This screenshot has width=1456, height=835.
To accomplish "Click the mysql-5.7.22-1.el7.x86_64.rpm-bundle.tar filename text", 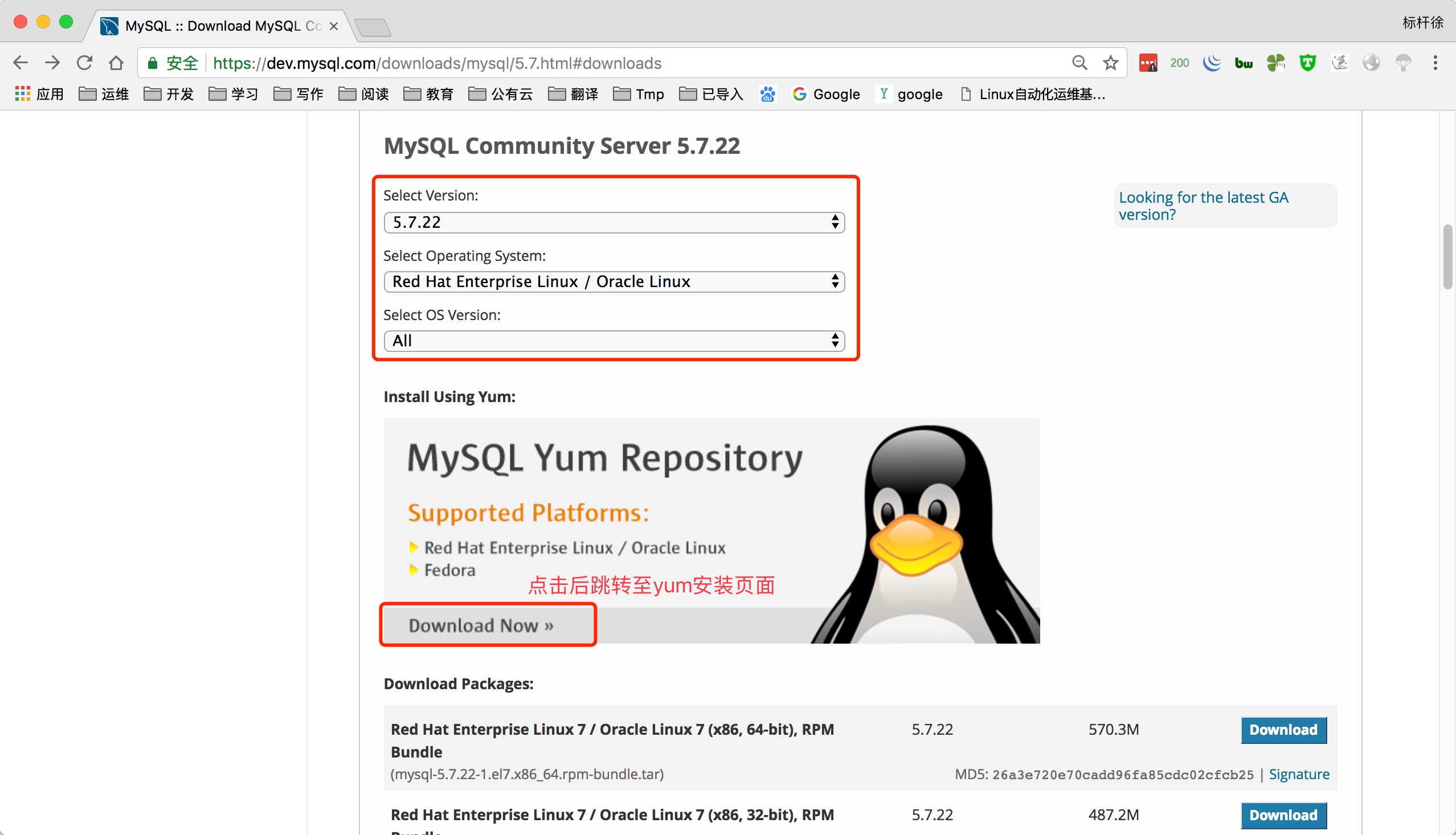I will pyautogui.click(x=527, y=774).
